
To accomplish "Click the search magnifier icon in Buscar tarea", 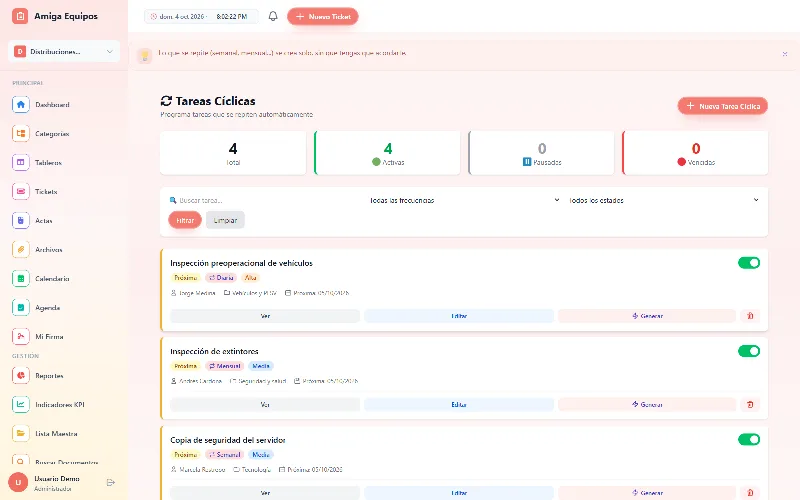I will tap(173, 201).
